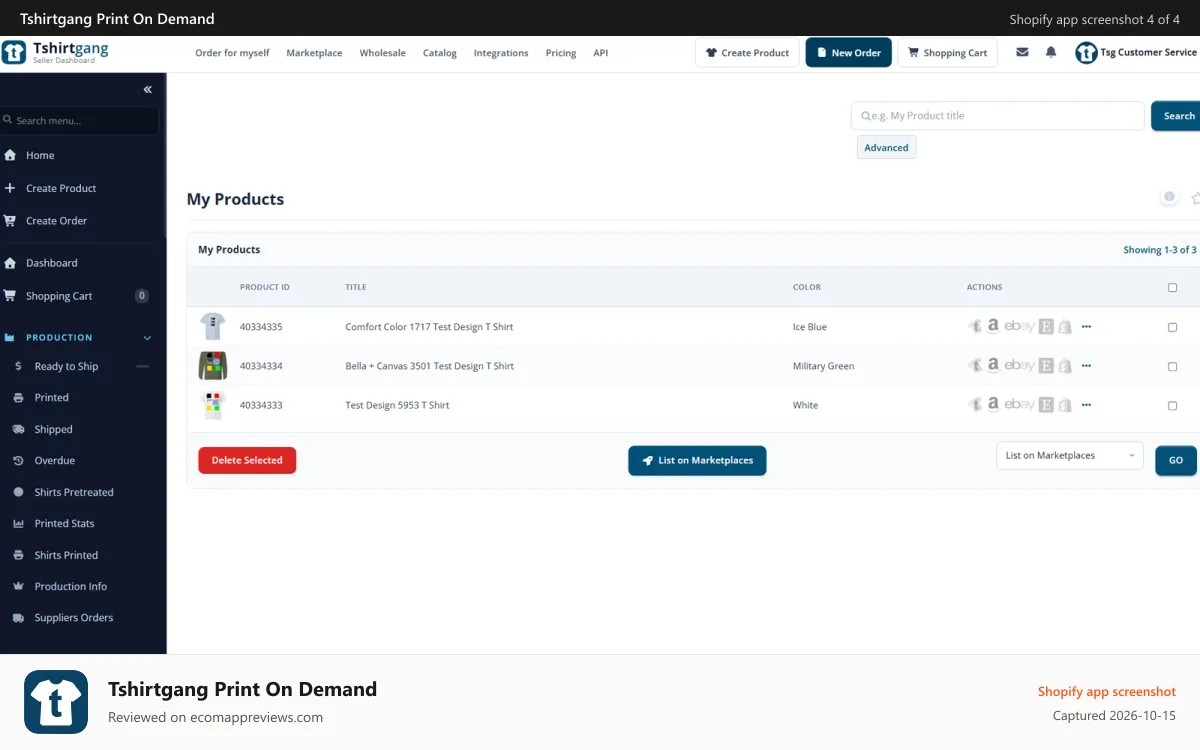The width and height of the screenshot is (1200, 750).
Task: Open the List on Marketplaces dropdown
Action: point(1070,456)
